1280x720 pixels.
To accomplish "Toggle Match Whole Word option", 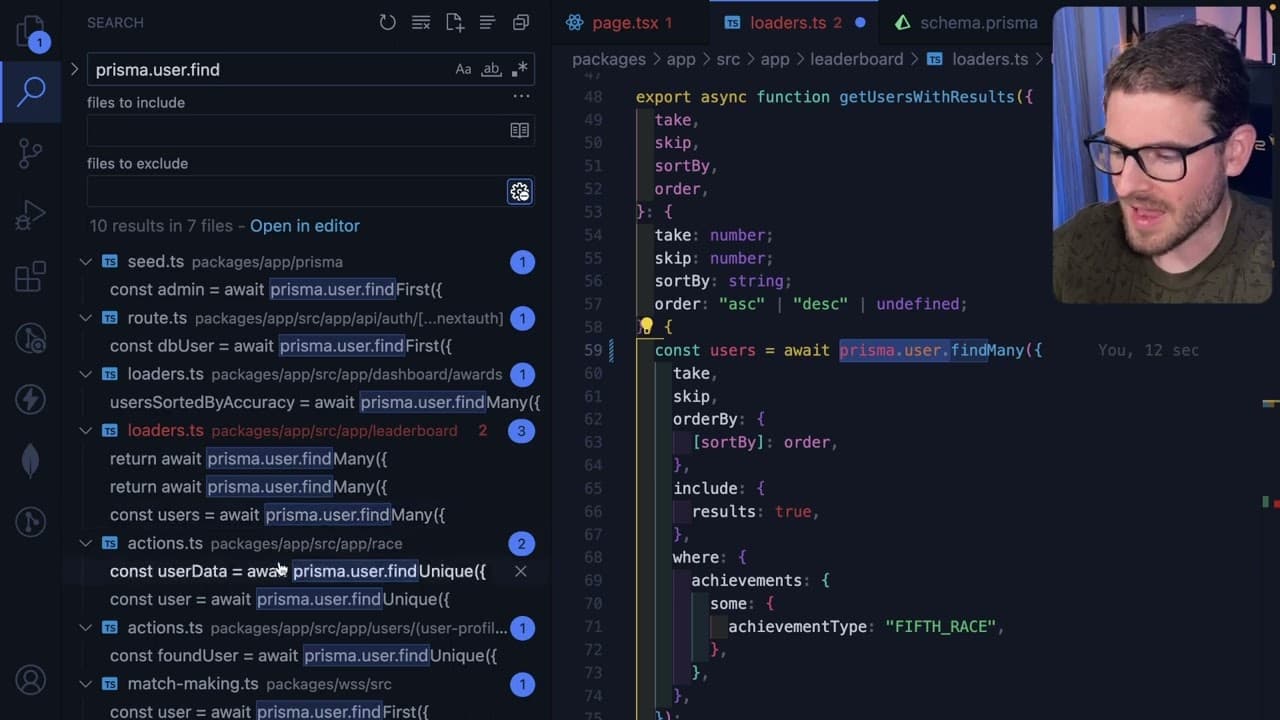I will click(491, 69).
